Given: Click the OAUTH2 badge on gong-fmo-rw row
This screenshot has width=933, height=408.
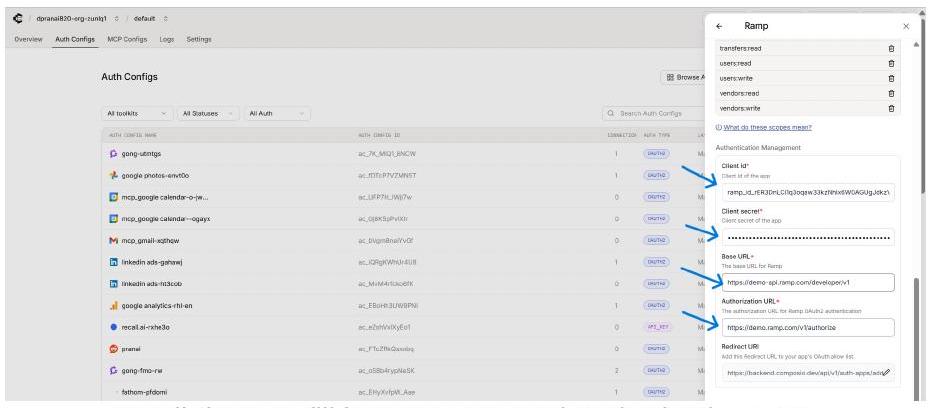Looking at the screenshot, I should pyautogui.click(x=656, y=371).
